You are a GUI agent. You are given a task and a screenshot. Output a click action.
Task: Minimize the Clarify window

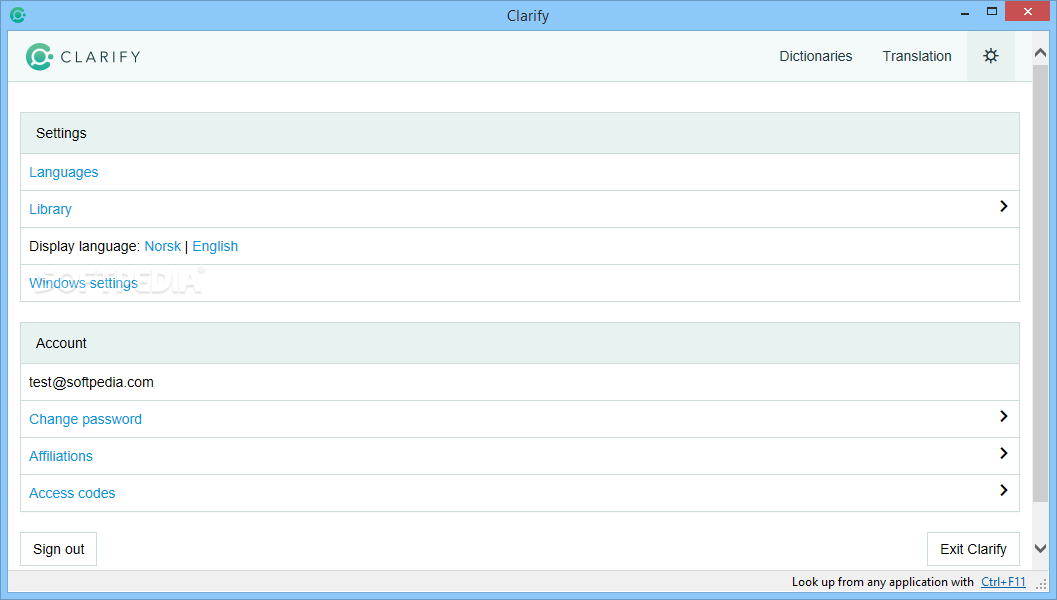point(965,12)
